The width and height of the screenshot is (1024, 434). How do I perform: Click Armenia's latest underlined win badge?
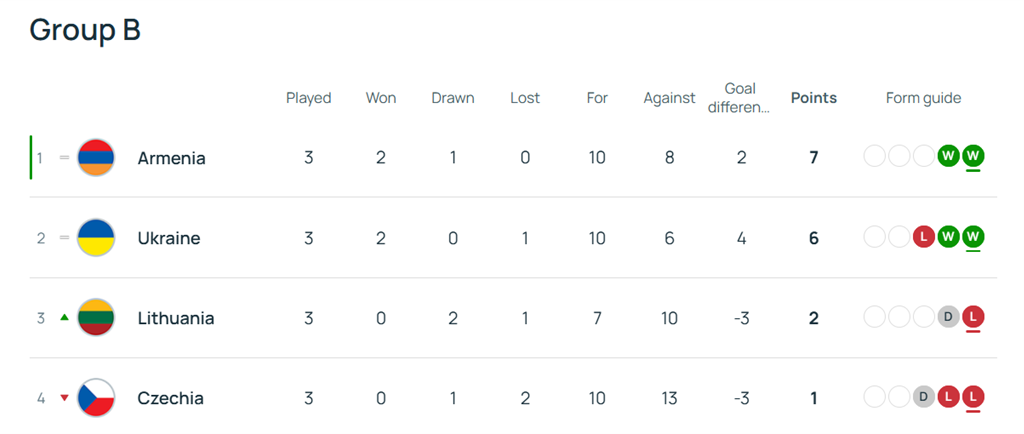(x=973, y=157)
